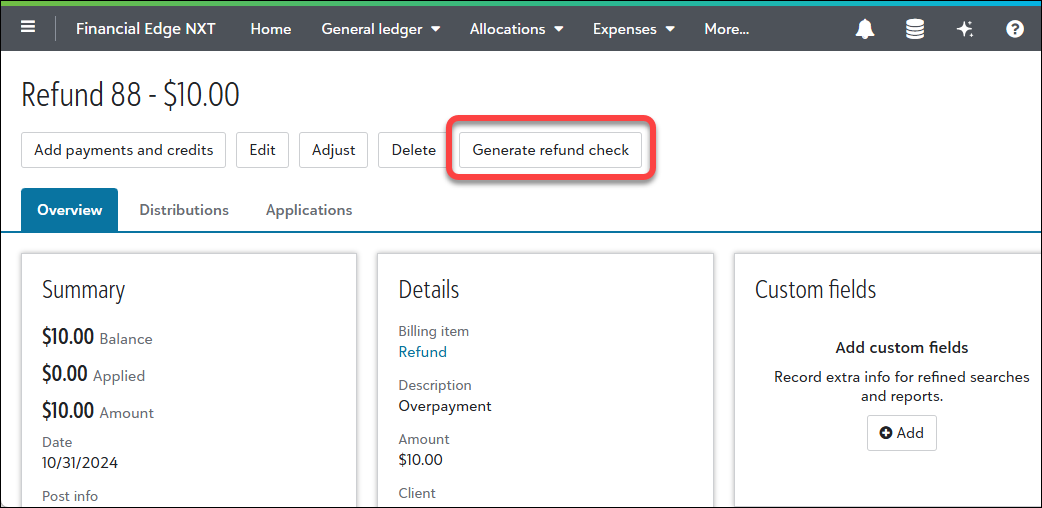Click the Edit button

click(262, 150)
